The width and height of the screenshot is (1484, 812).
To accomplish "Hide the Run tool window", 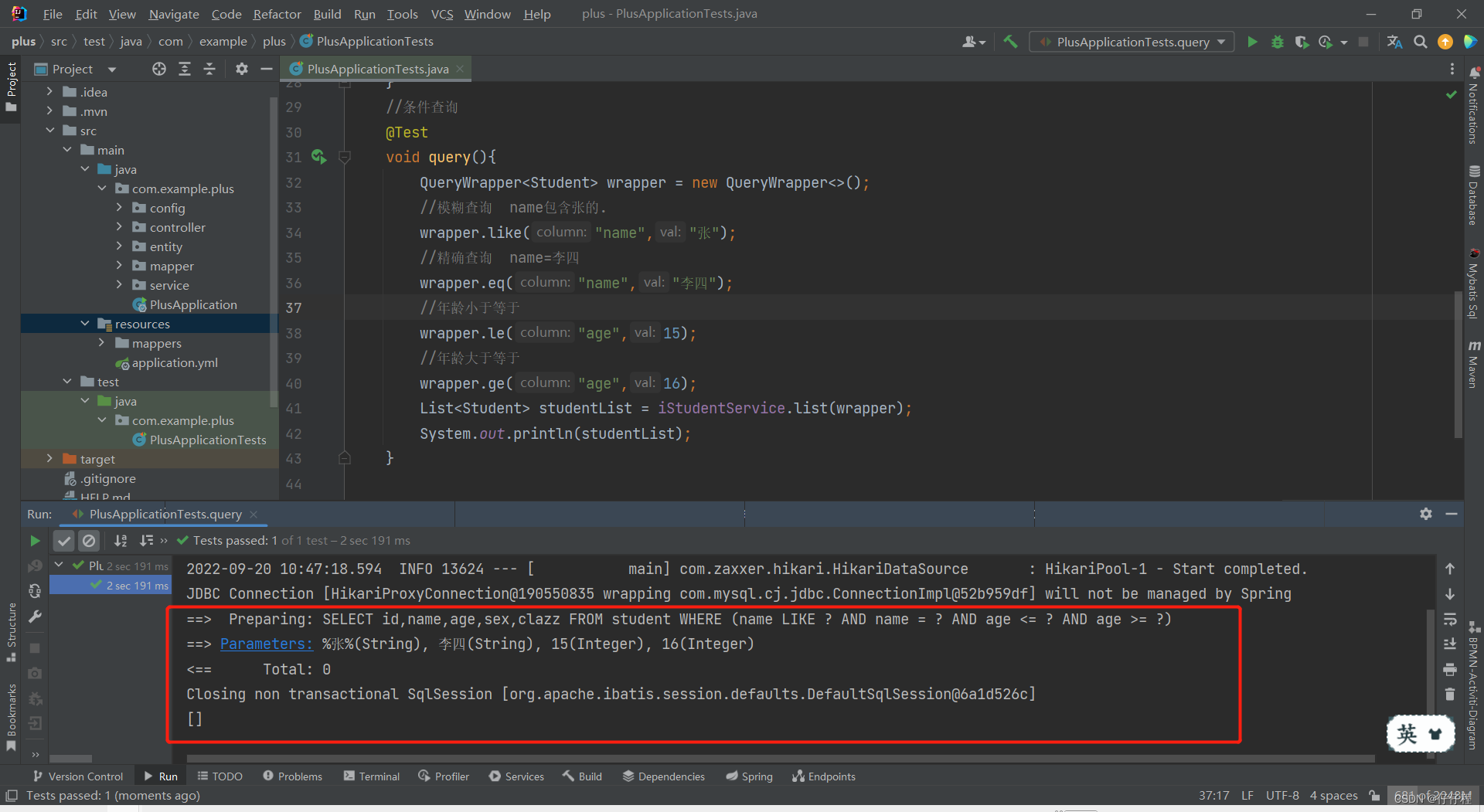I will (x=1452, y=514).
